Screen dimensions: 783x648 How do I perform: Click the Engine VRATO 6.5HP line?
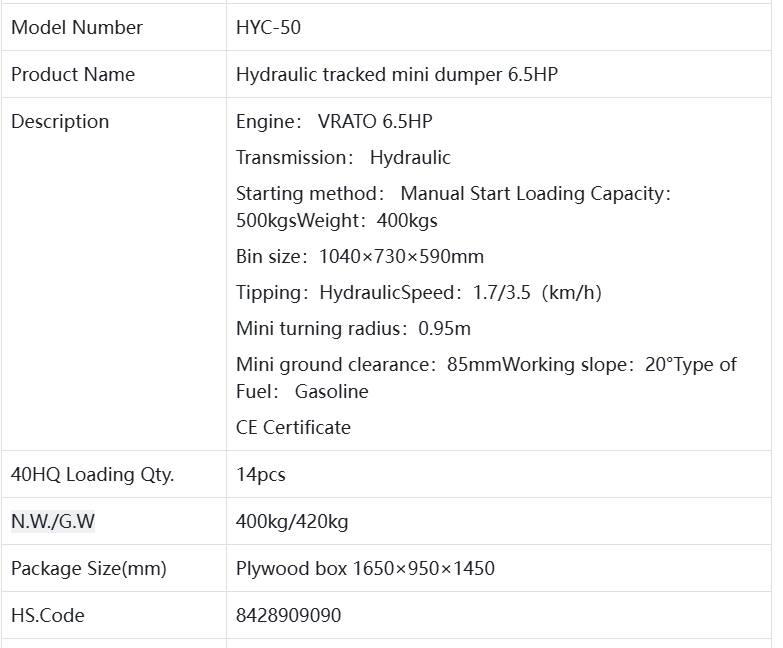coord(334,122)
